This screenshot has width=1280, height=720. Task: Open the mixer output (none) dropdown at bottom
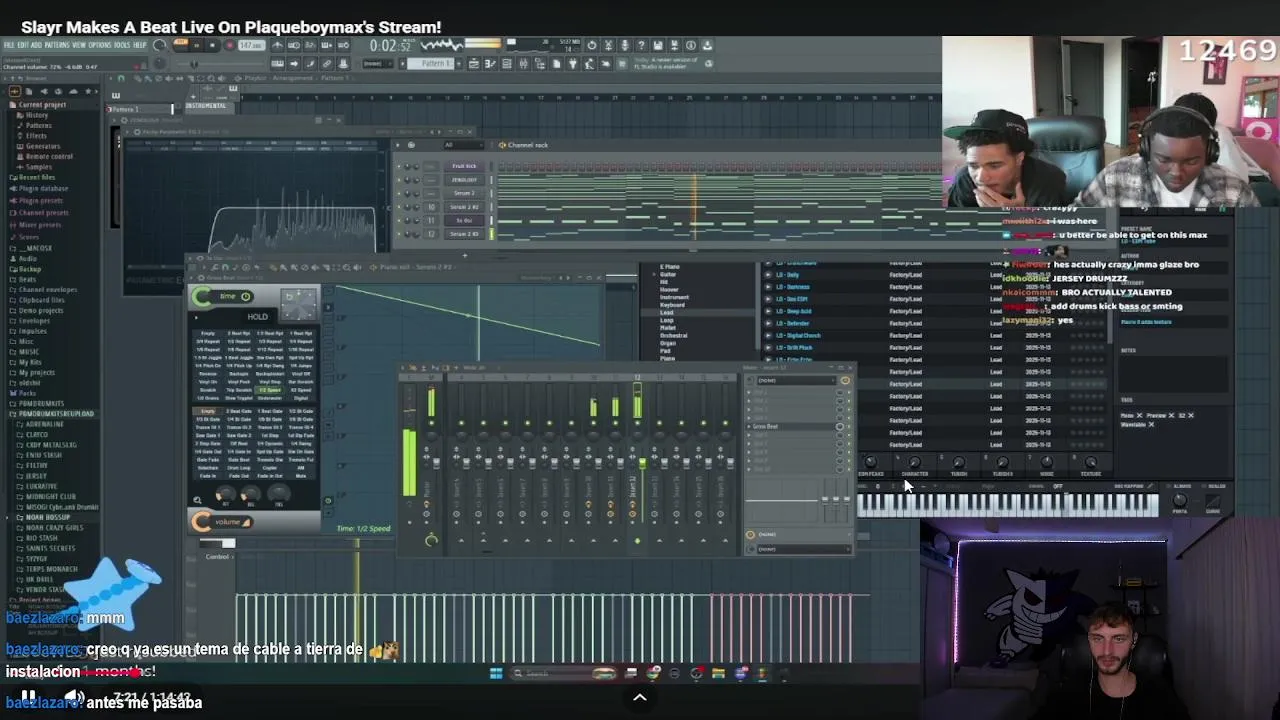[804, 548]
